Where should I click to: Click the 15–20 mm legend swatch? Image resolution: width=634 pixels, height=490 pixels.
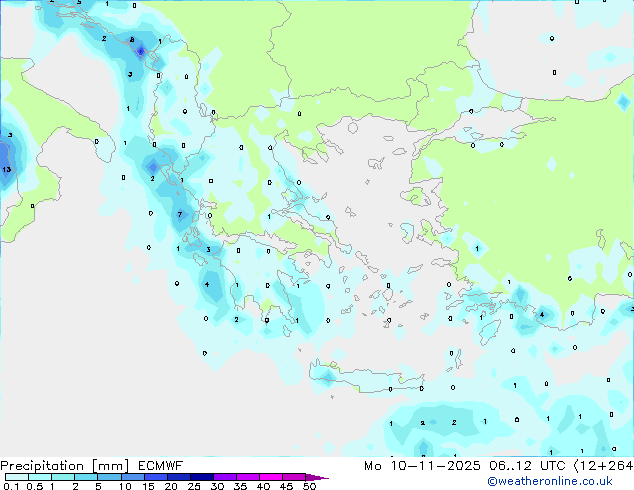pyautogui.click(x=156, y=477)
